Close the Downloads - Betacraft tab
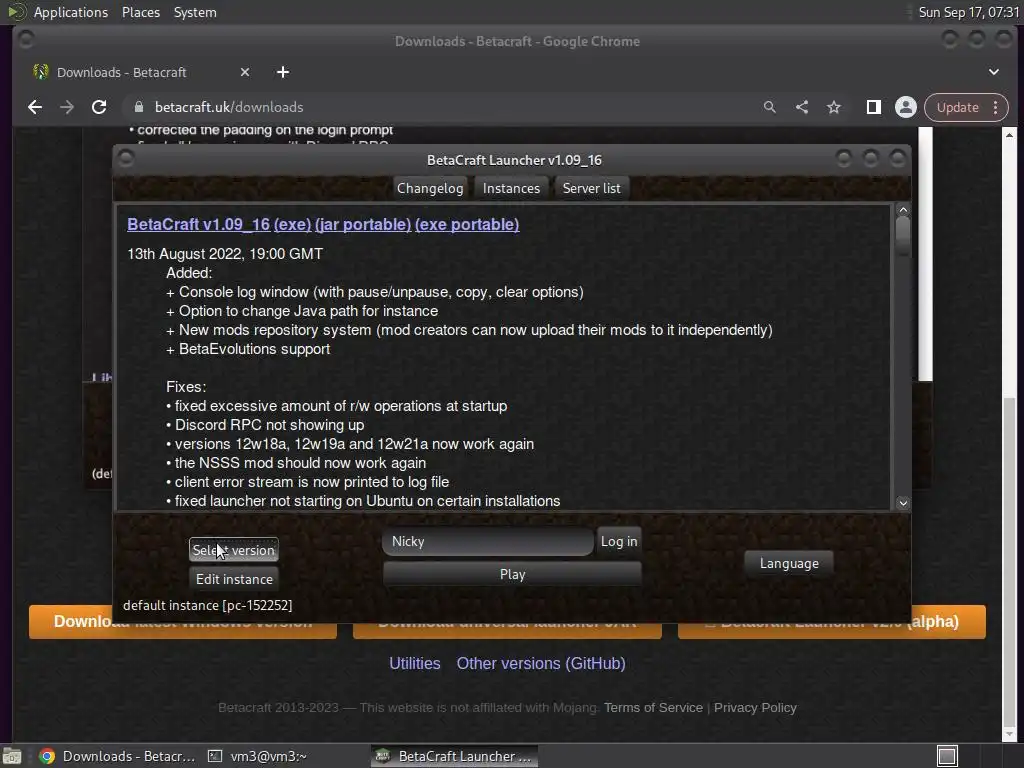Viewport: 1024px width, 768px height. pyautogui.click(x=245, y=72)
